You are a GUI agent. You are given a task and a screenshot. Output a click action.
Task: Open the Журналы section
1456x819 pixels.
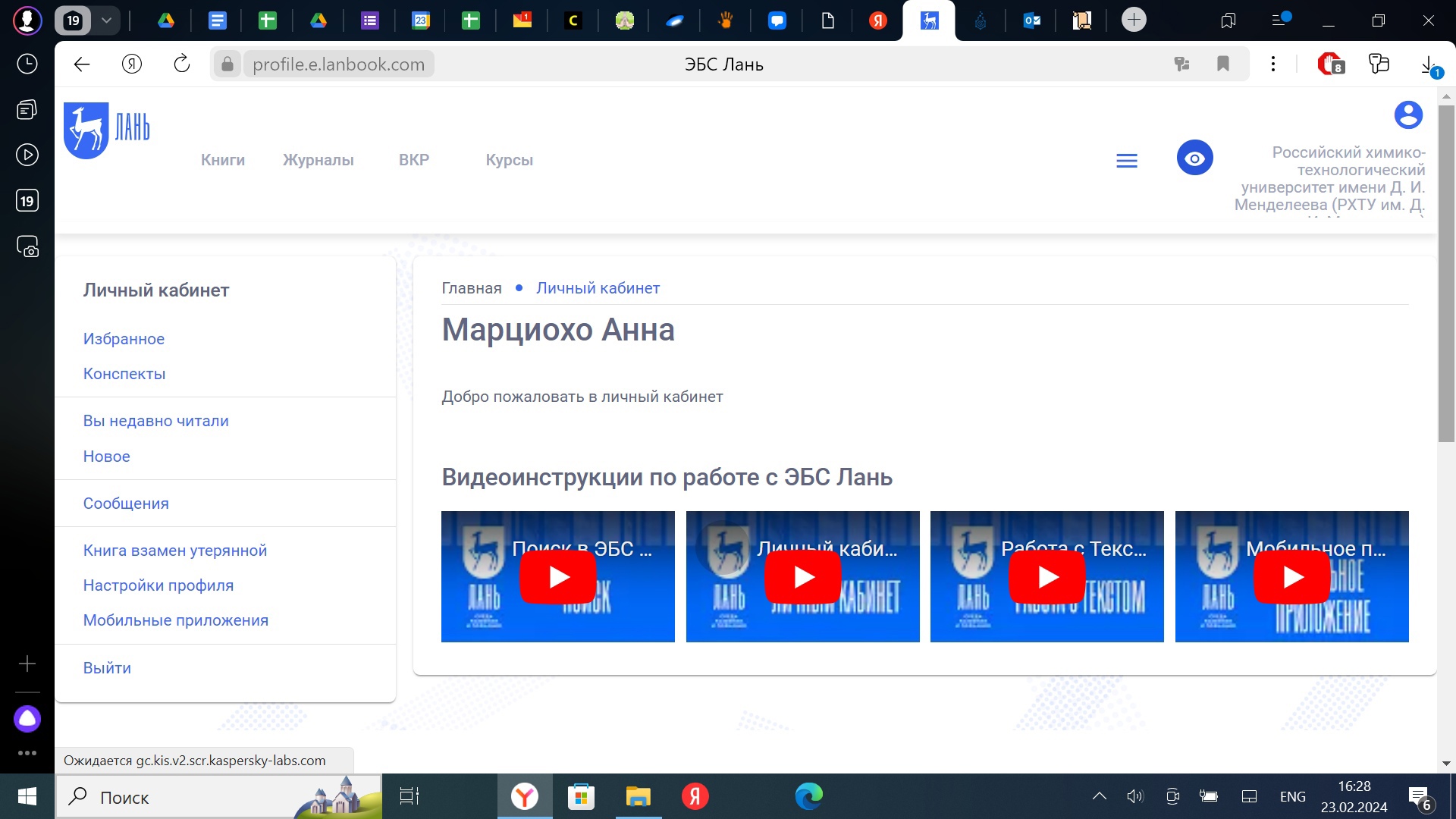click(318, 160)
